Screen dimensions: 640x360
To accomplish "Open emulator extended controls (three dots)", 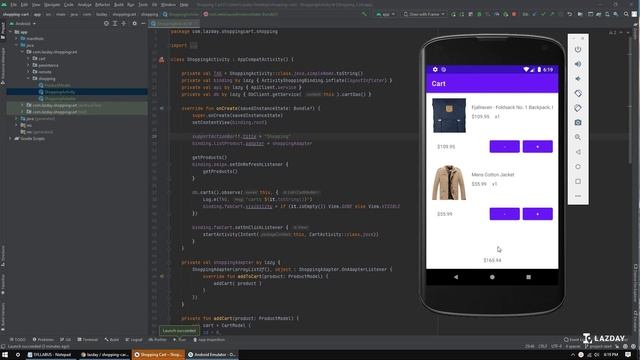I will click(578, 196).
